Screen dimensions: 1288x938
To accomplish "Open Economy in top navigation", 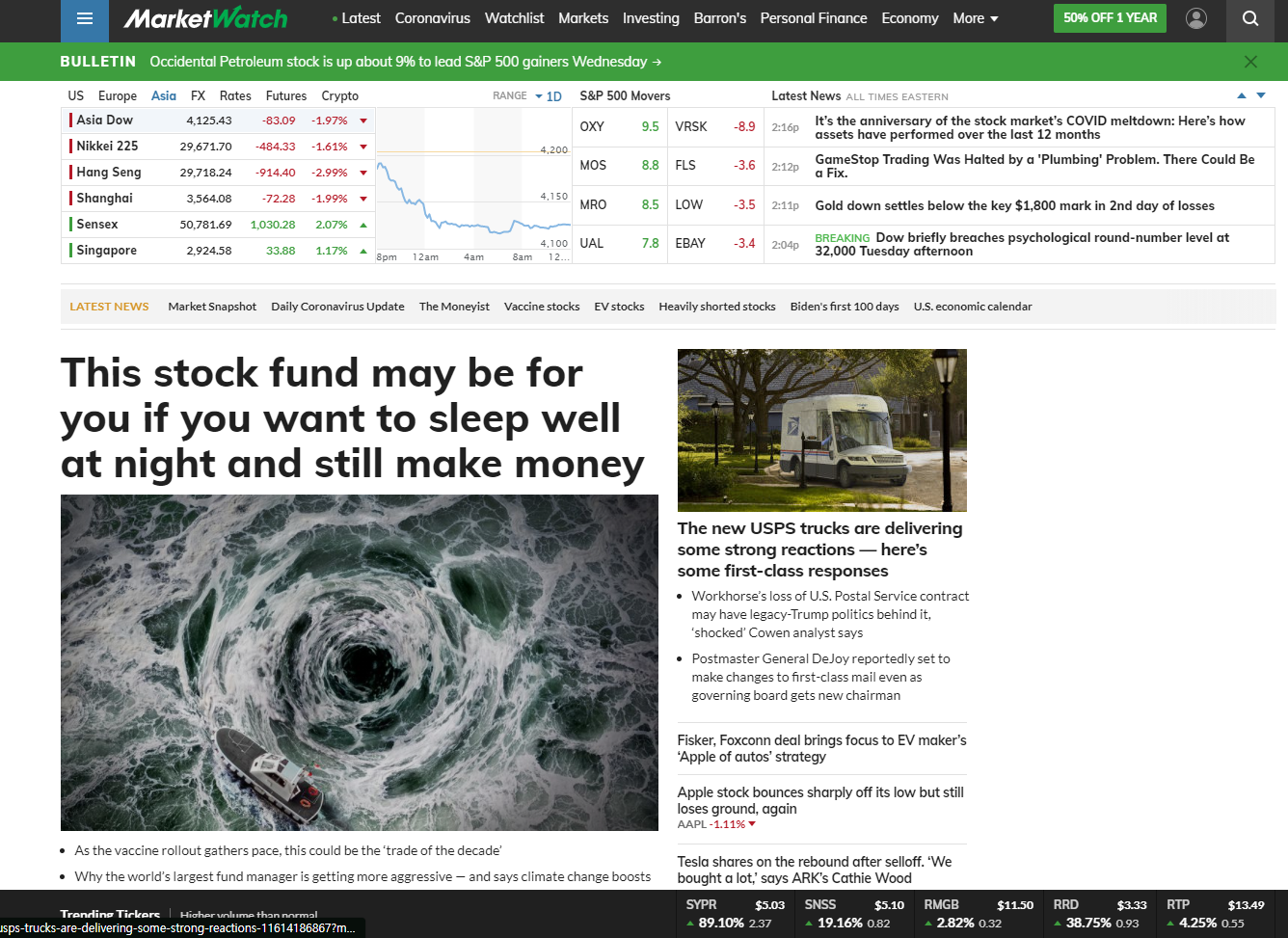I will (x=910, y=18).
